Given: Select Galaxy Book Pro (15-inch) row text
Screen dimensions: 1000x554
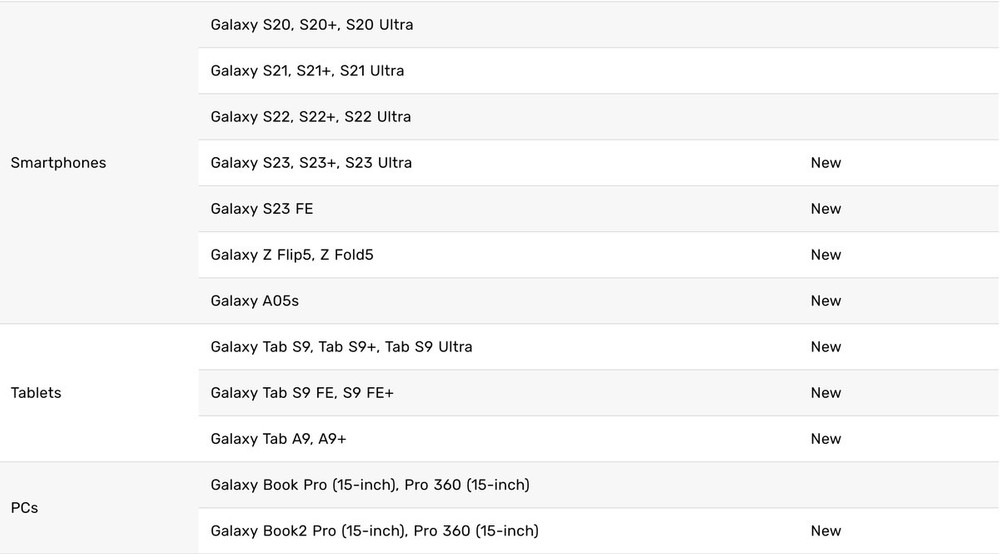Looking at the screenshot, I should 370,485.
